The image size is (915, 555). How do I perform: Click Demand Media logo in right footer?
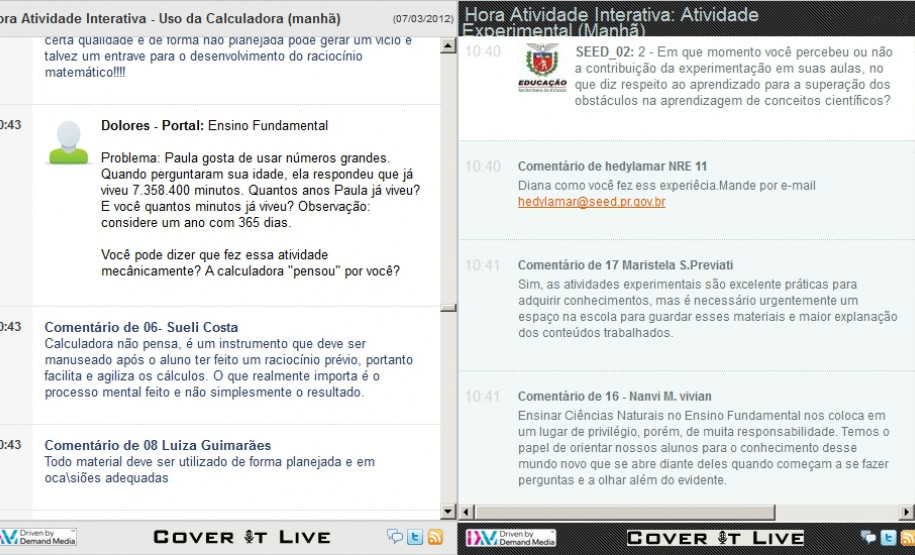tap(511, 537)
